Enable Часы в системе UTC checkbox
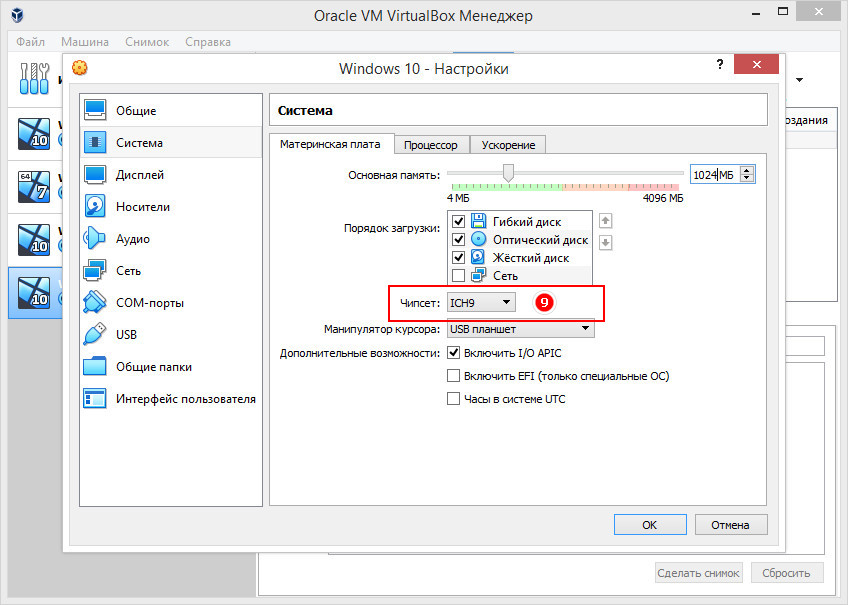 click(453, 399)
